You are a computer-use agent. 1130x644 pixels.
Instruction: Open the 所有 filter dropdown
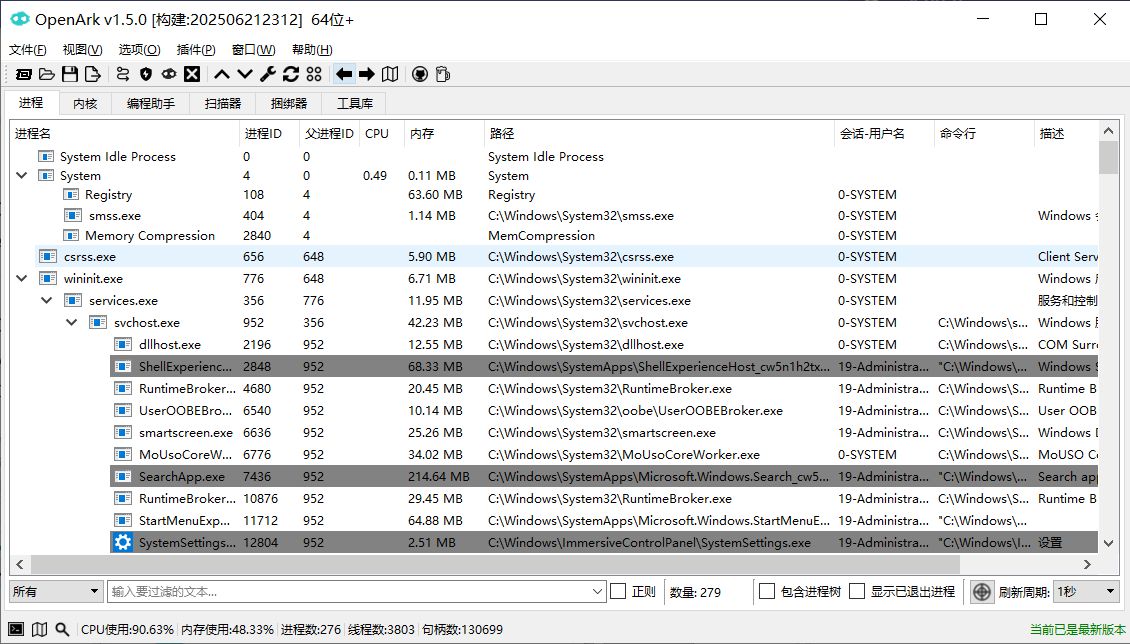pos(55,591)
